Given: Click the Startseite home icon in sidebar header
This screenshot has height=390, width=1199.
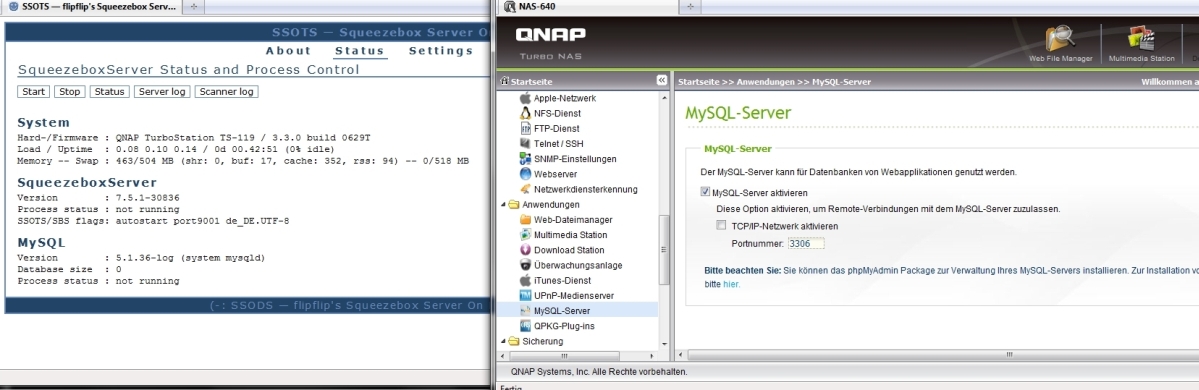Looking at the screenshot, I should coord(504,81).
